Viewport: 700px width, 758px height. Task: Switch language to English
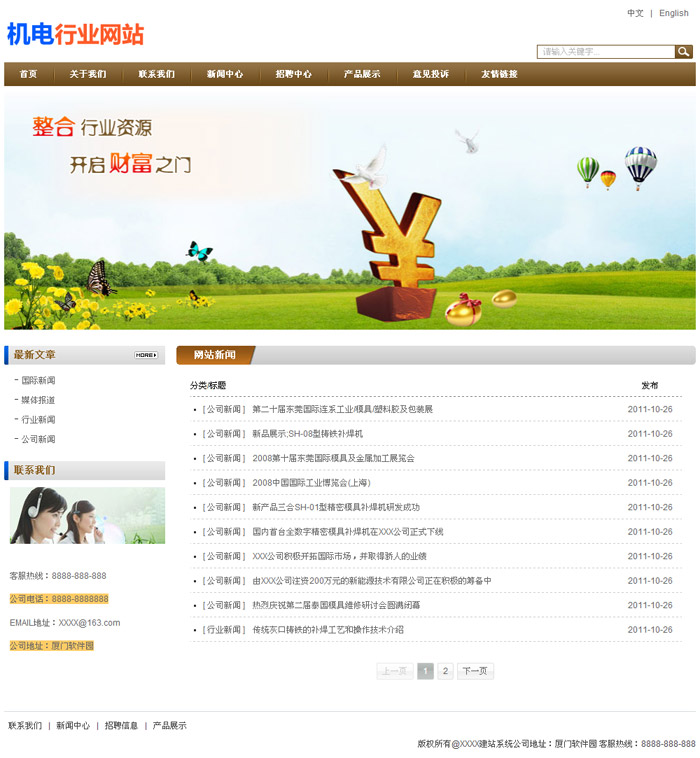[673, 14]
